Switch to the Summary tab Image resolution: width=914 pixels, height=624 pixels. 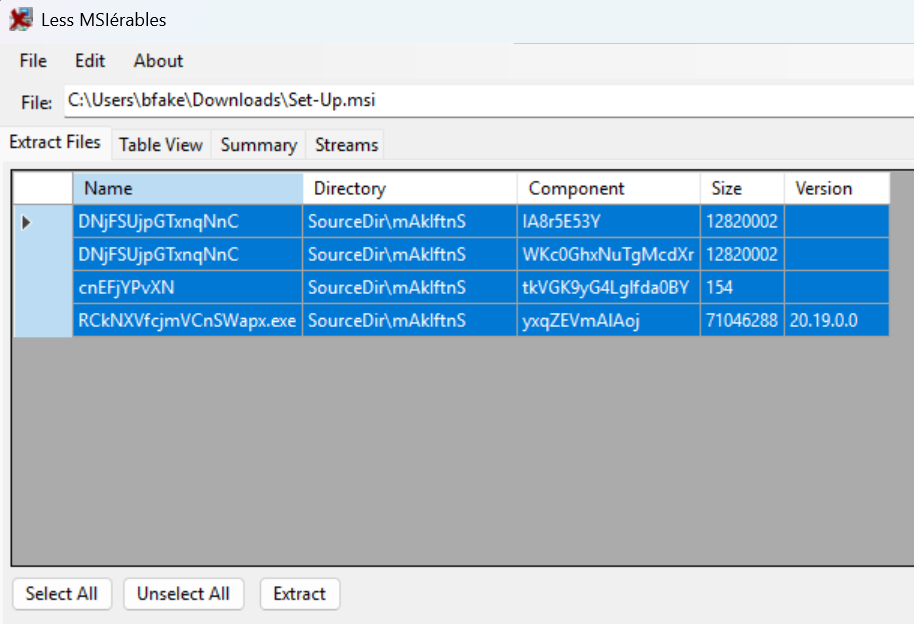258,145
